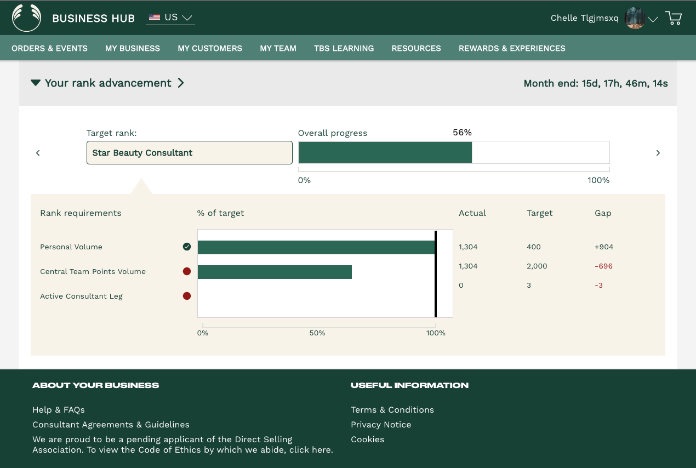Open My Customers menu
The height and width of the screenshot is (468, 696).
pos(210,48)
